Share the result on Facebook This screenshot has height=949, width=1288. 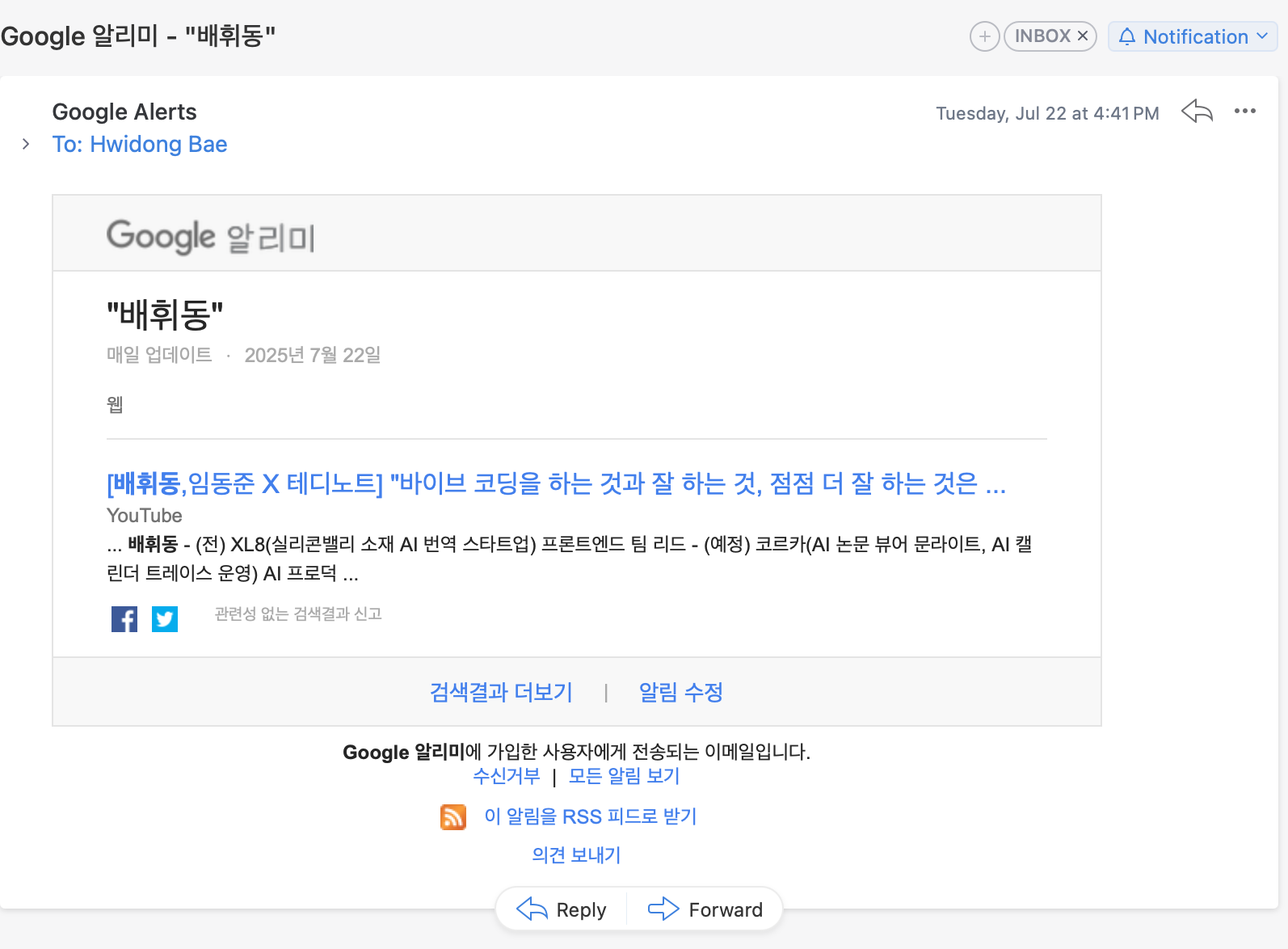tap(124, 619)
